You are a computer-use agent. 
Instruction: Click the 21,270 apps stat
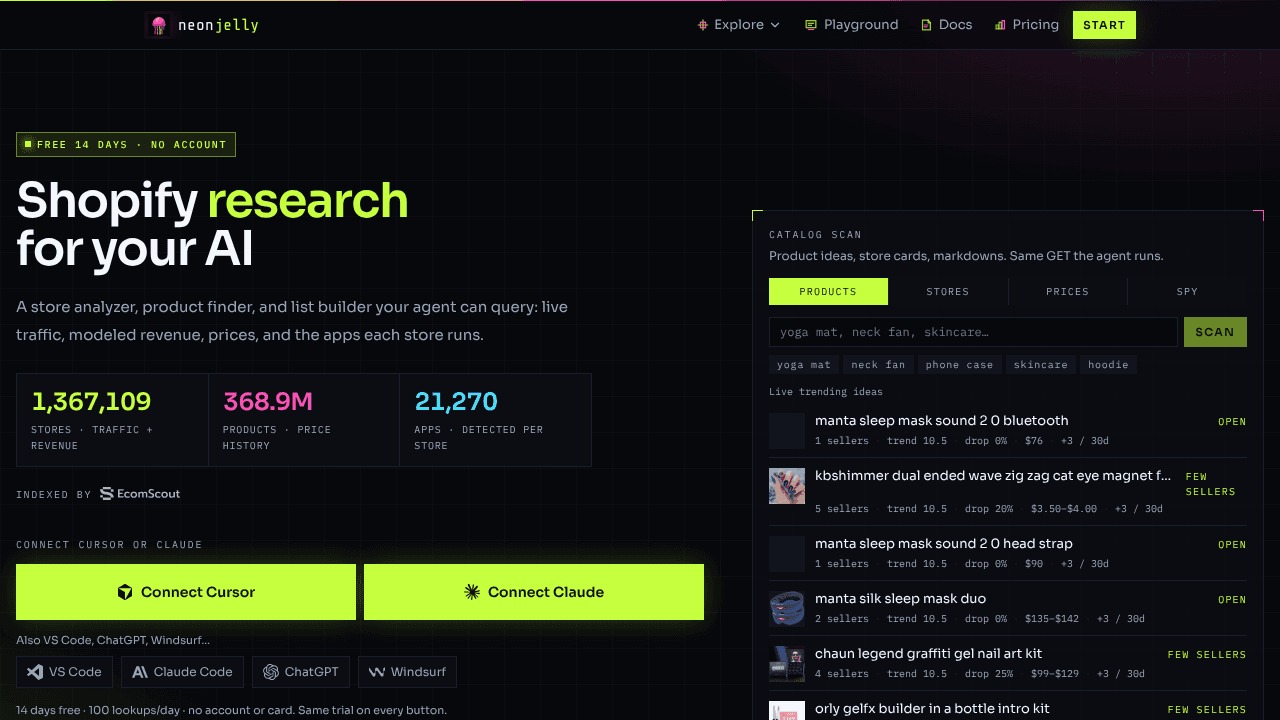click(495, 420)
